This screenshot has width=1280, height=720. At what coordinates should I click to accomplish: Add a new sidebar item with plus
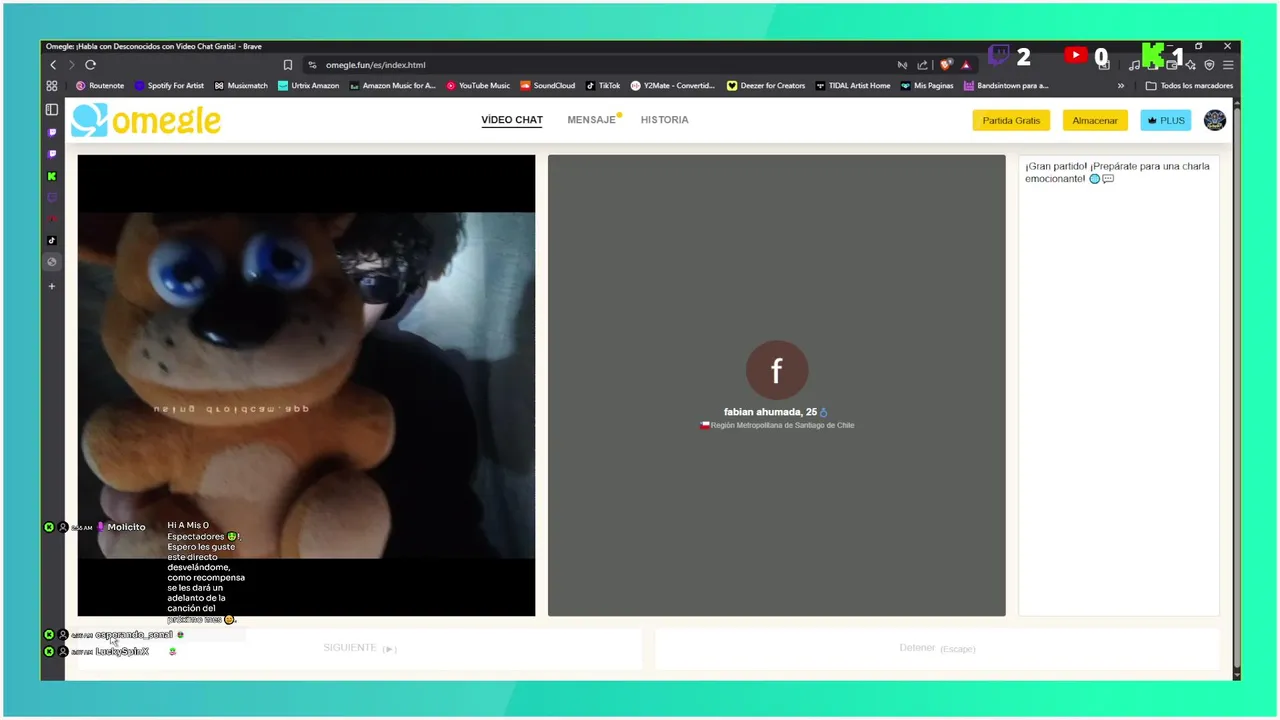coord(52,286)
